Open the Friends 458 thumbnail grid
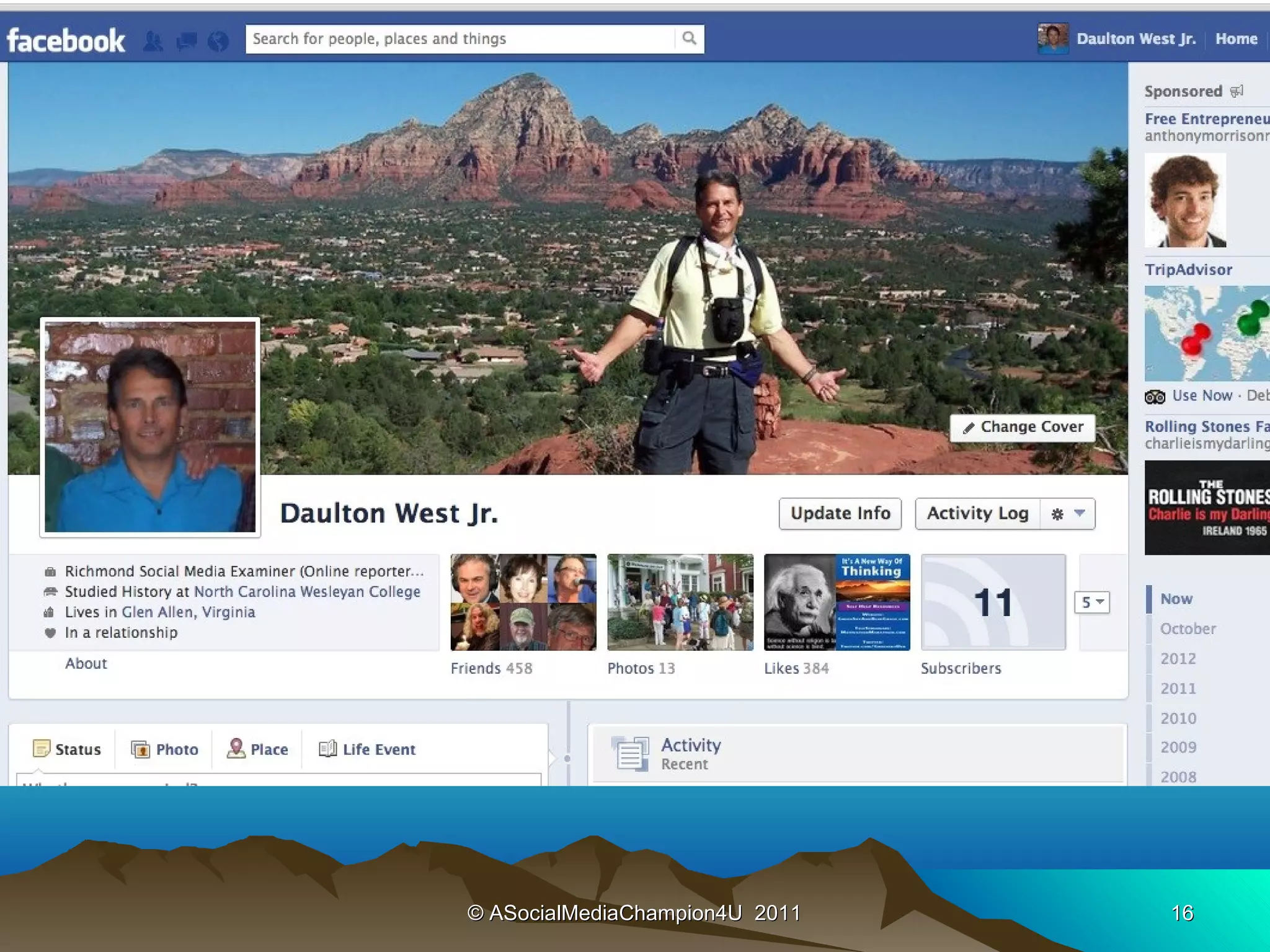 (523, 602)
